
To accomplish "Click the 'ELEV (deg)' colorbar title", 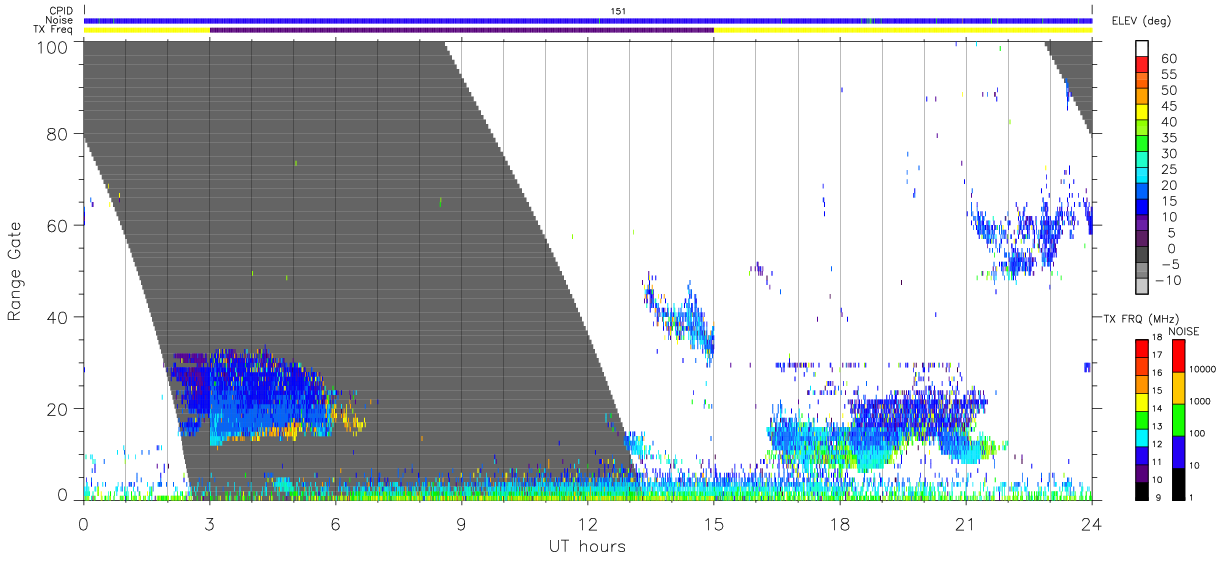I will click(1141, 21).
